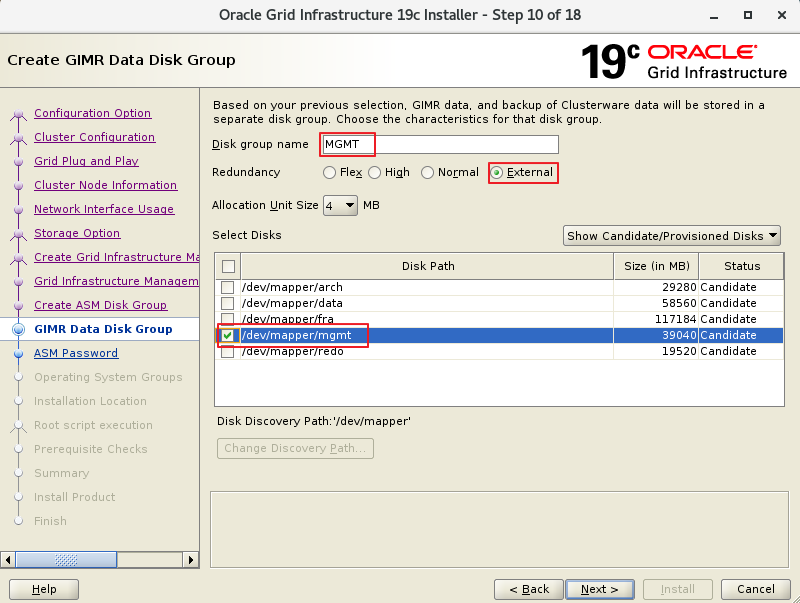
Task: Click the Oracle 19c Grid Infrastructure logo
Action: [x=684, y=61]
